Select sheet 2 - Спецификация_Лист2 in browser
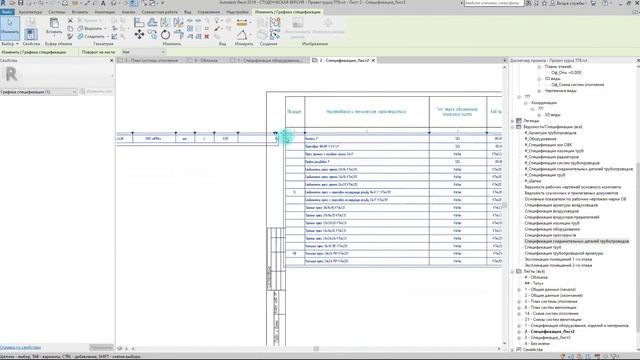This screenshot has width=640, height=360. point(549,332)
